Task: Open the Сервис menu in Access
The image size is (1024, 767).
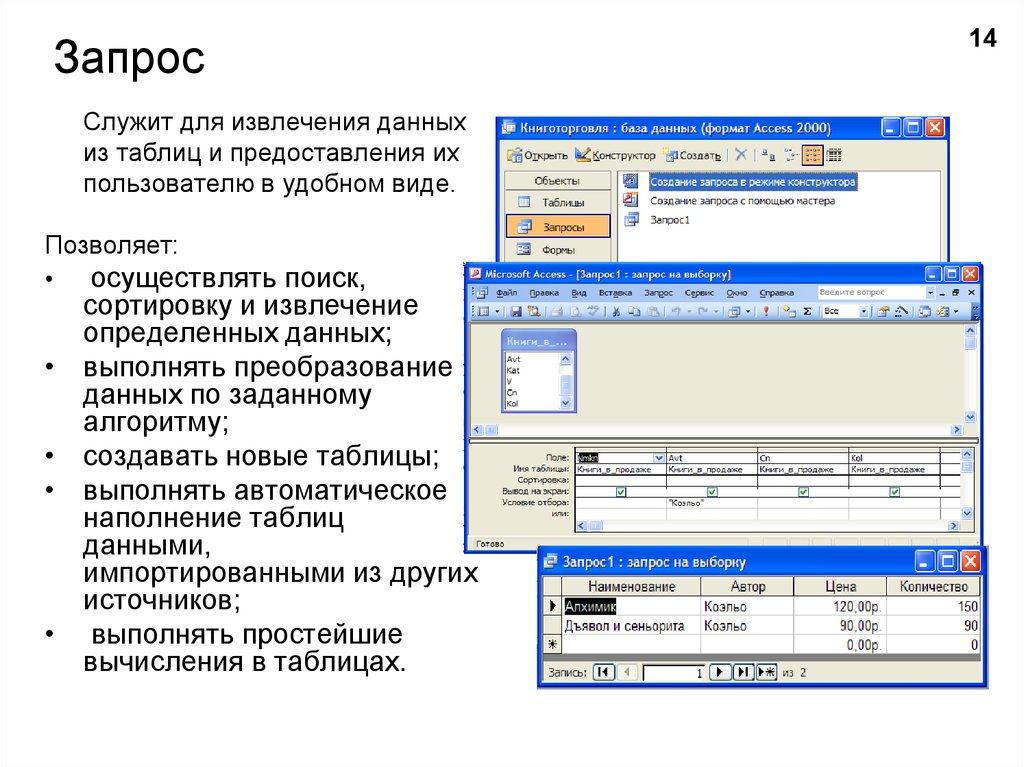Action: [698, 291]
